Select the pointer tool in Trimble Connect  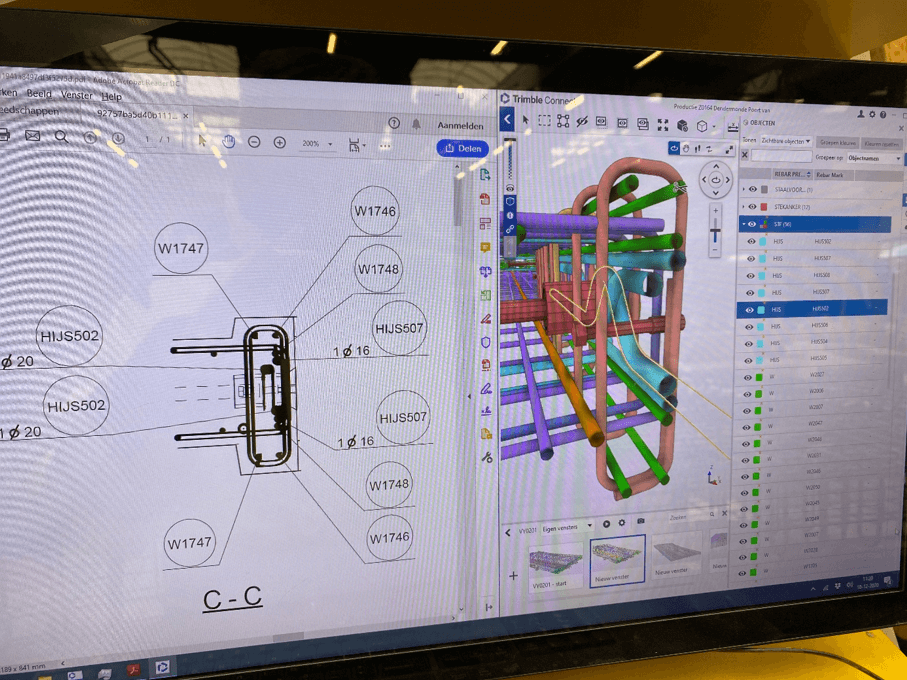(525, 120)
